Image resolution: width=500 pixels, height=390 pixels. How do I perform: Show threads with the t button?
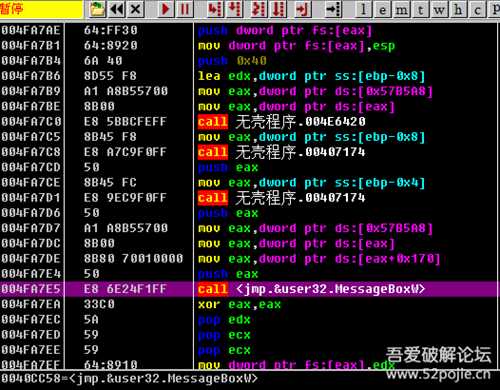[x=420, y=9]
